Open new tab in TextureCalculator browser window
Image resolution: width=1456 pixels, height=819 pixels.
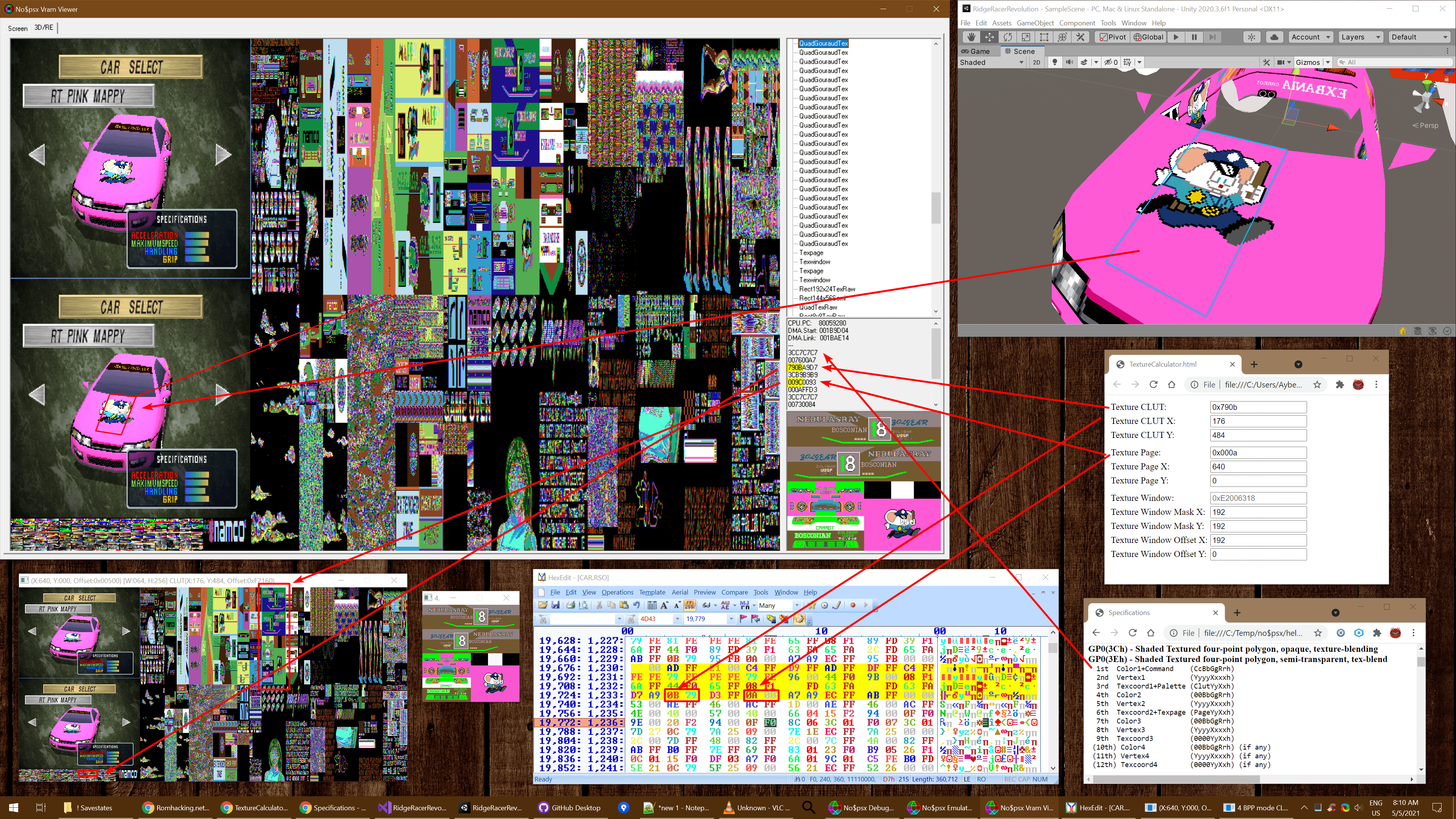pyautogui.click(x=1254, y=364)
